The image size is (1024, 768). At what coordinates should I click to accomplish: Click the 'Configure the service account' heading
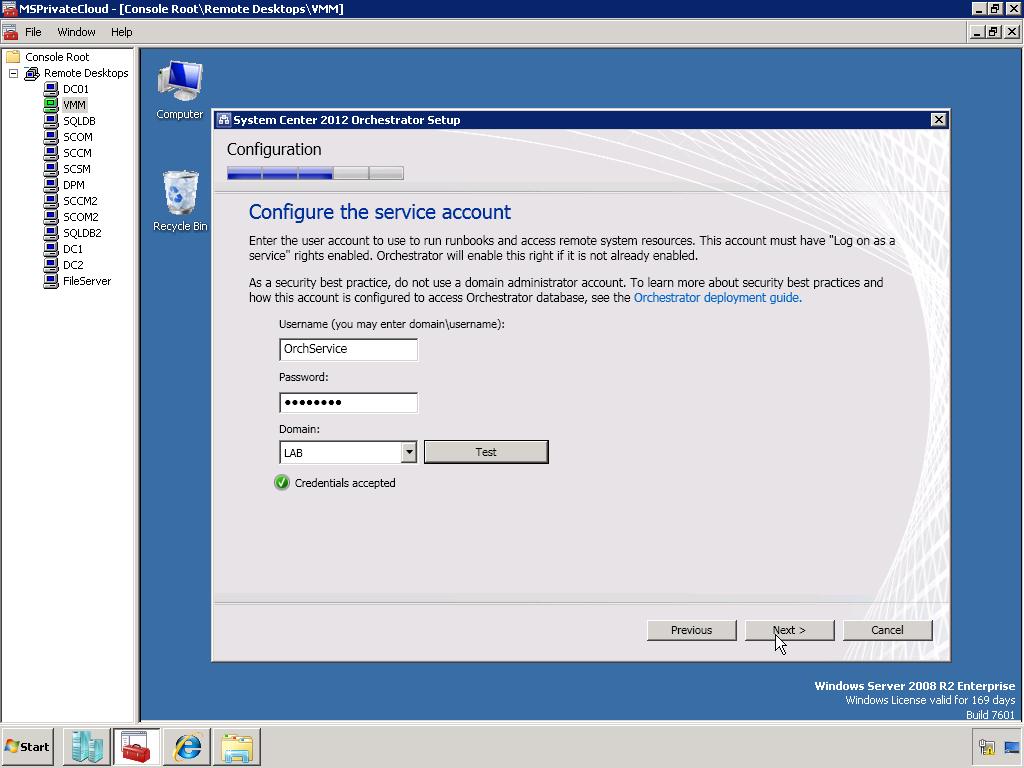[x=379, y=212]
